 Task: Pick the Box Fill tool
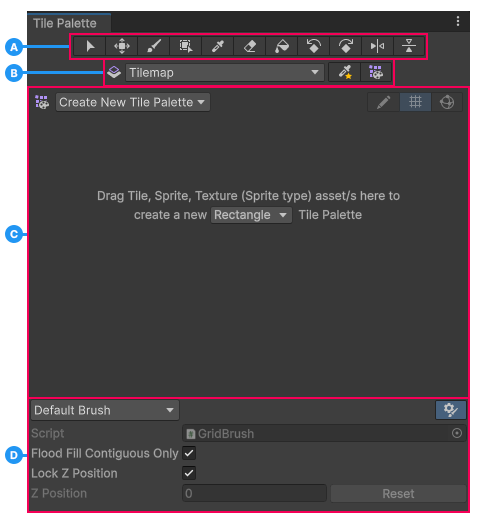(x=185, y=46)
